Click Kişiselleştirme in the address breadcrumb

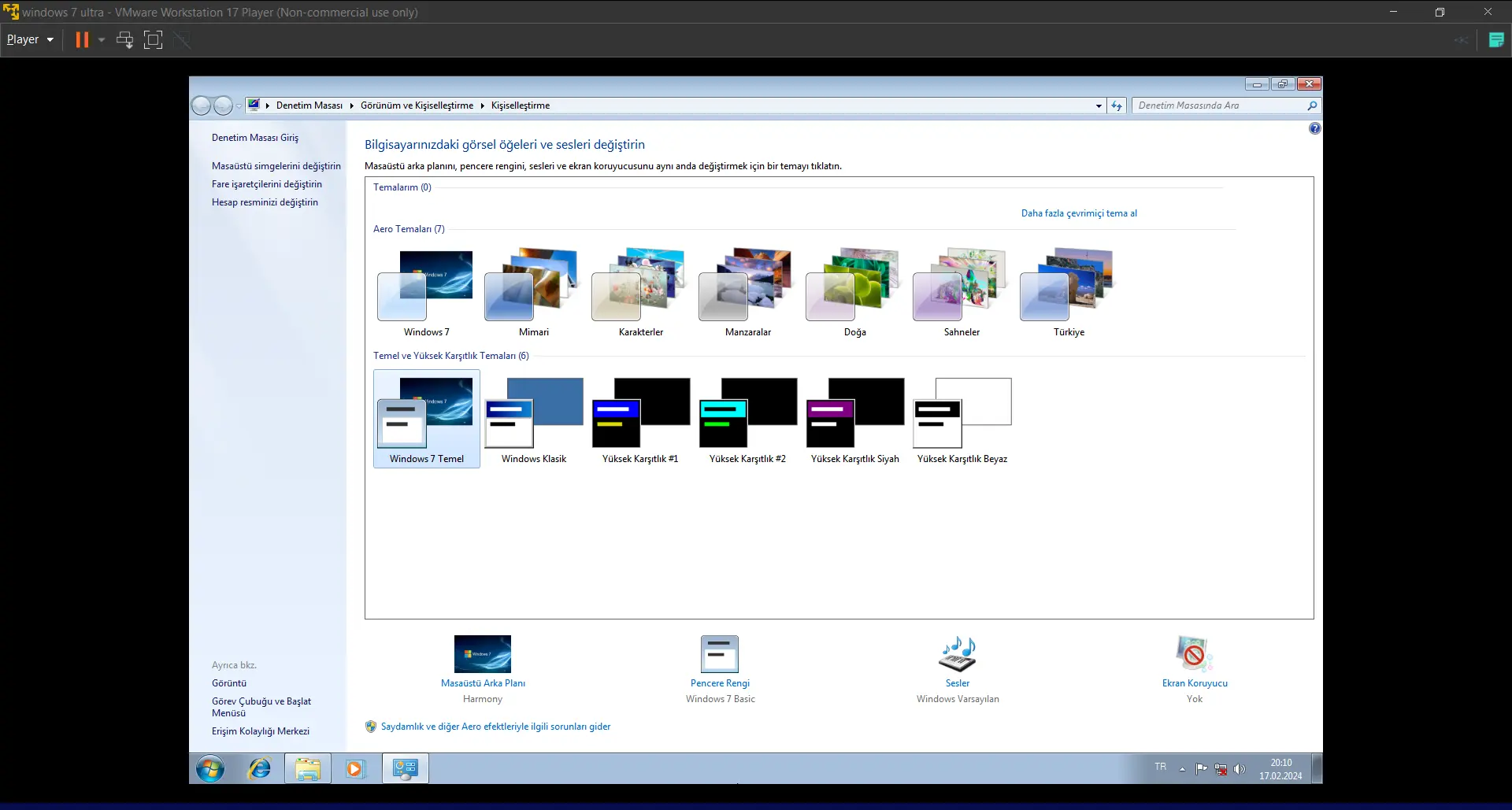point(521,105)
